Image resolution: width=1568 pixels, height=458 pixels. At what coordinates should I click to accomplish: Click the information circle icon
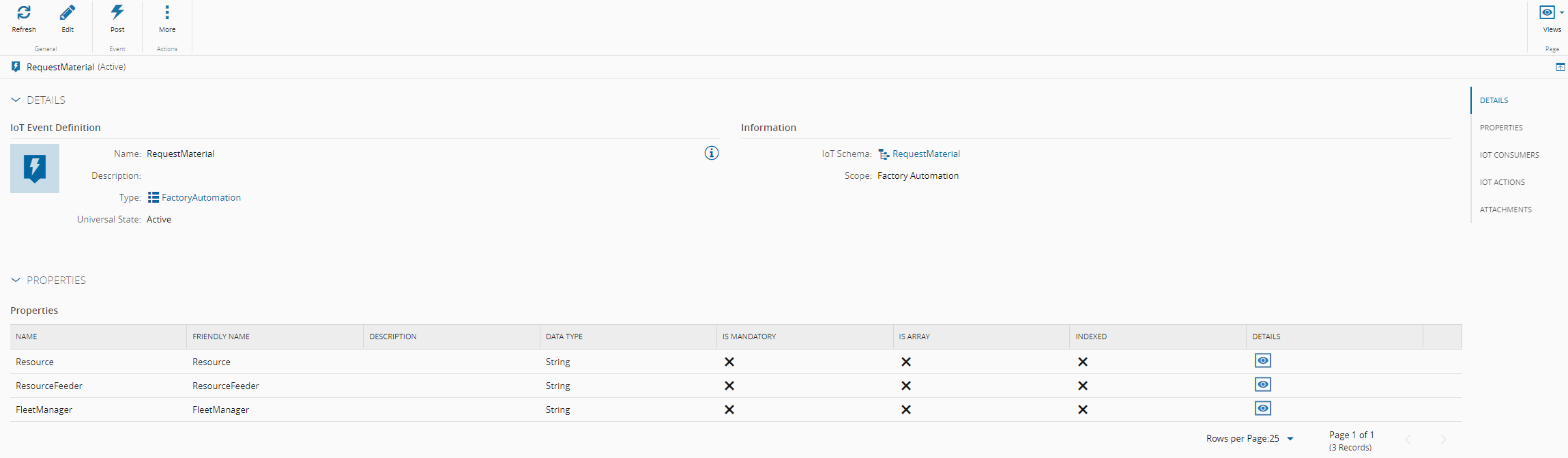coord(711,153)
